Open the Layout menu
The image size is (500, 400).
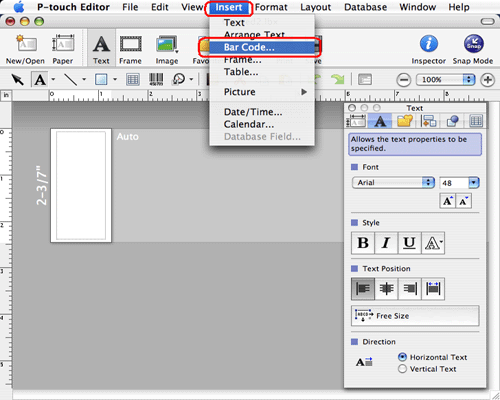point(316,7)
